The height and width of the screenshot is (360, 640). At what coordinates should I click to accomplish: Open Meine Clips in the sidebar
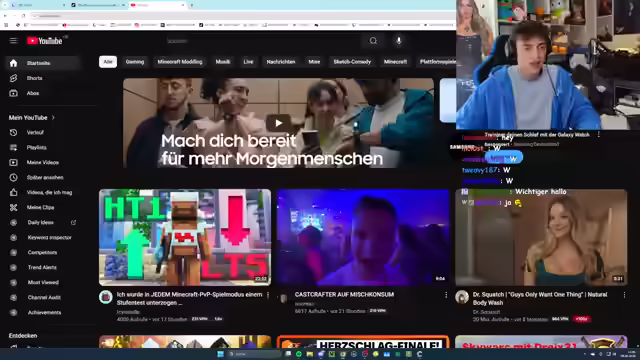click(43, 207)
